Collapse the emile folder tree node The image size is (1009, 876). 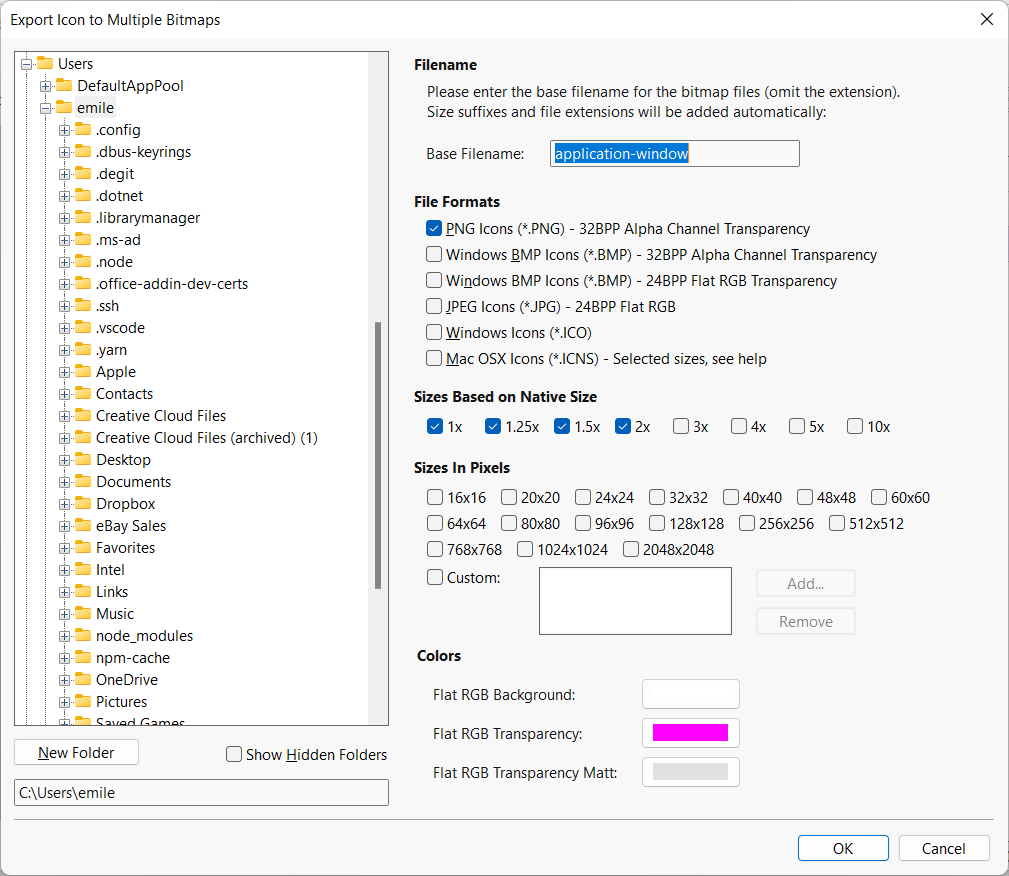tap(46, 108)
